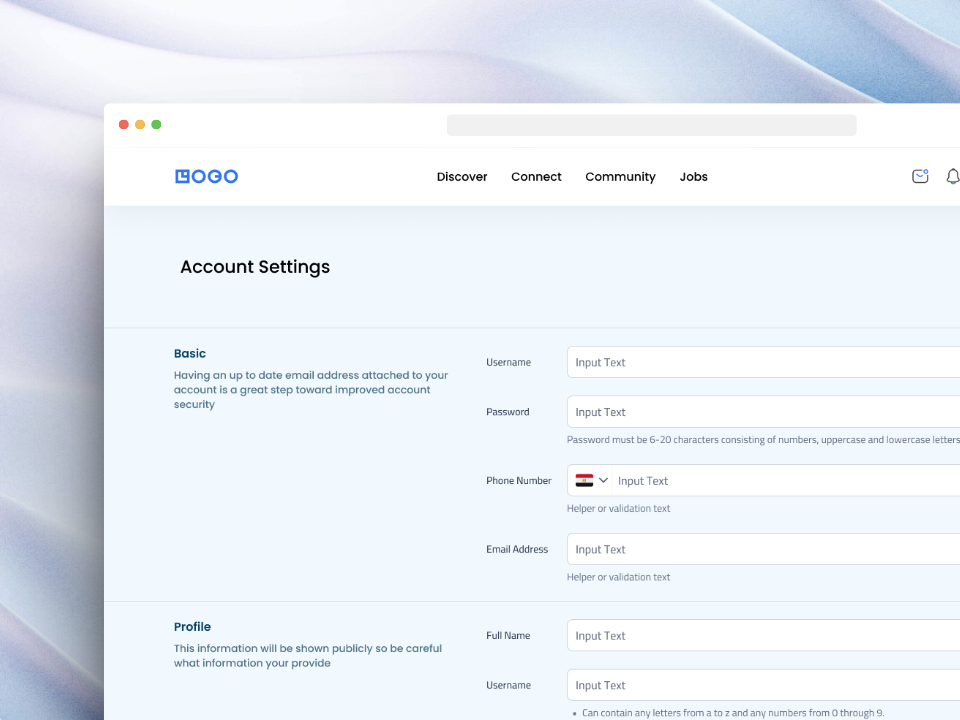This screenshot has width=960, height=720.
Task: Focus the Basic Username input field
Action: coord(763,362)
